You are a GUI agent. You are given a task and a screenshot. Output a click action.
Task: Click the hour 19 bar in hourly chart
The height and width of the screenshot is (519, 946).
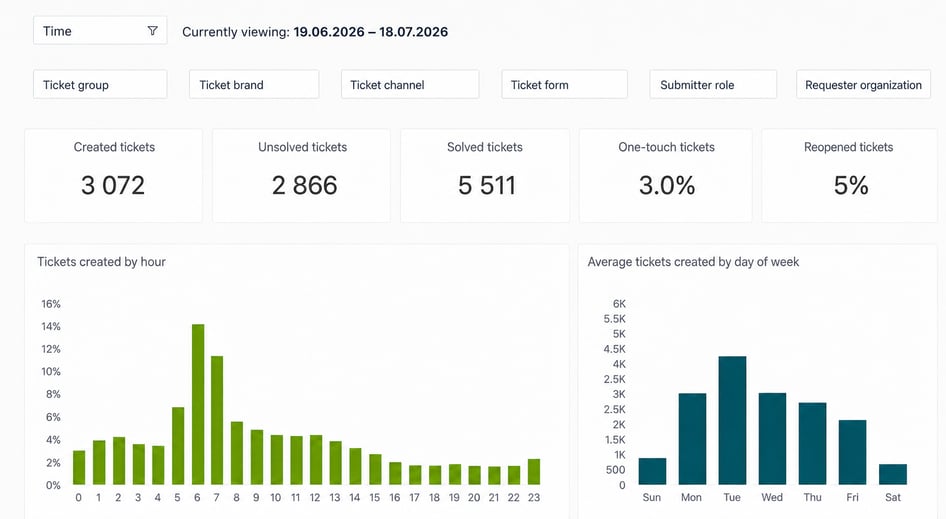(455, 474)
